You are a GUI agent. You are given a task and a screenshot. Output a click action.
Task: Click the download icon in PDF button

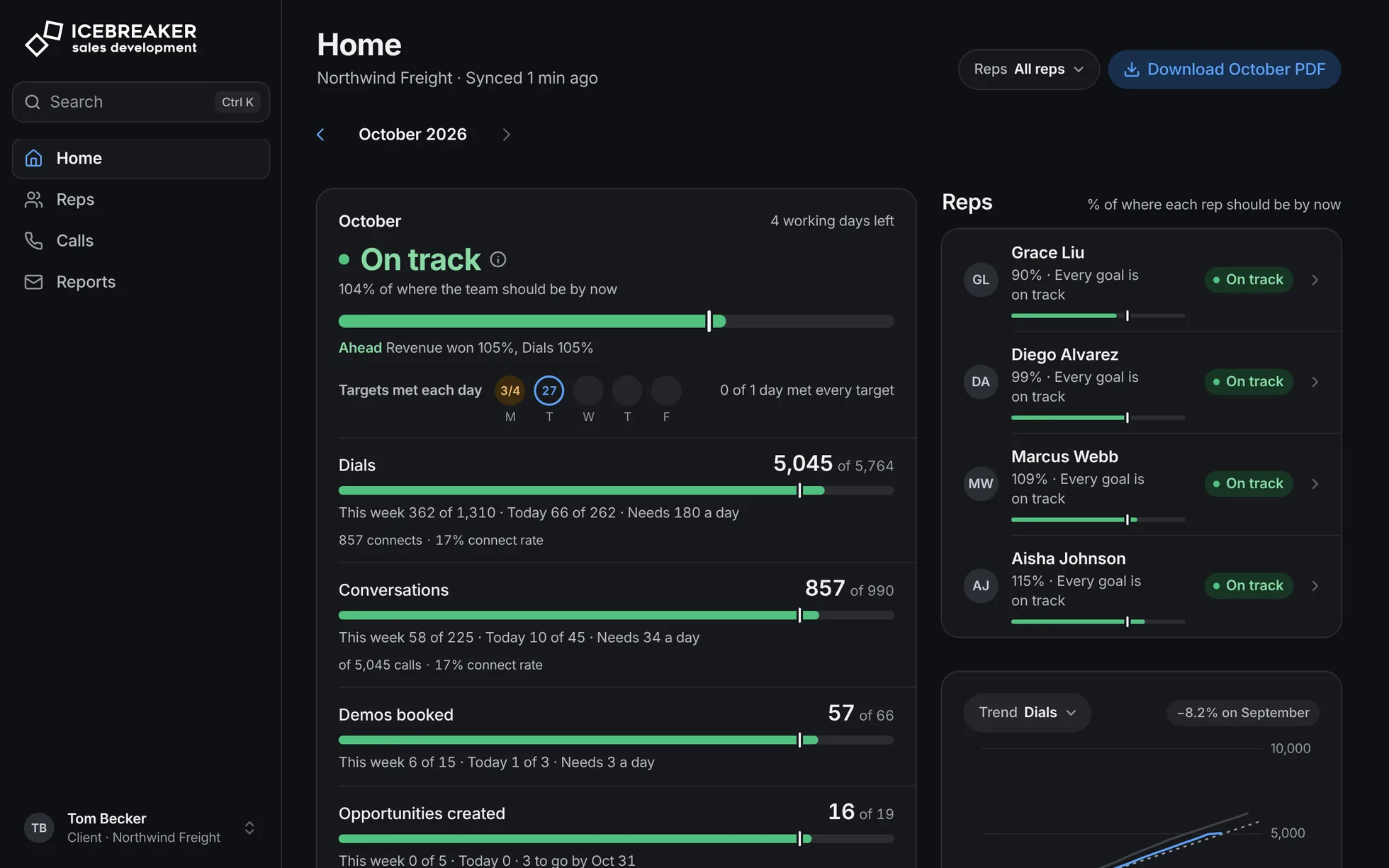tap(1132, 69)
